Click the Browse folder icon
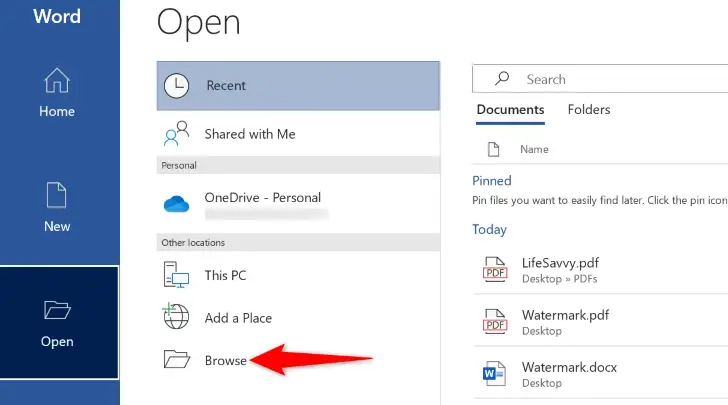Image resolution: width=728 pixels, height=405 pixels. pos(176,359)
